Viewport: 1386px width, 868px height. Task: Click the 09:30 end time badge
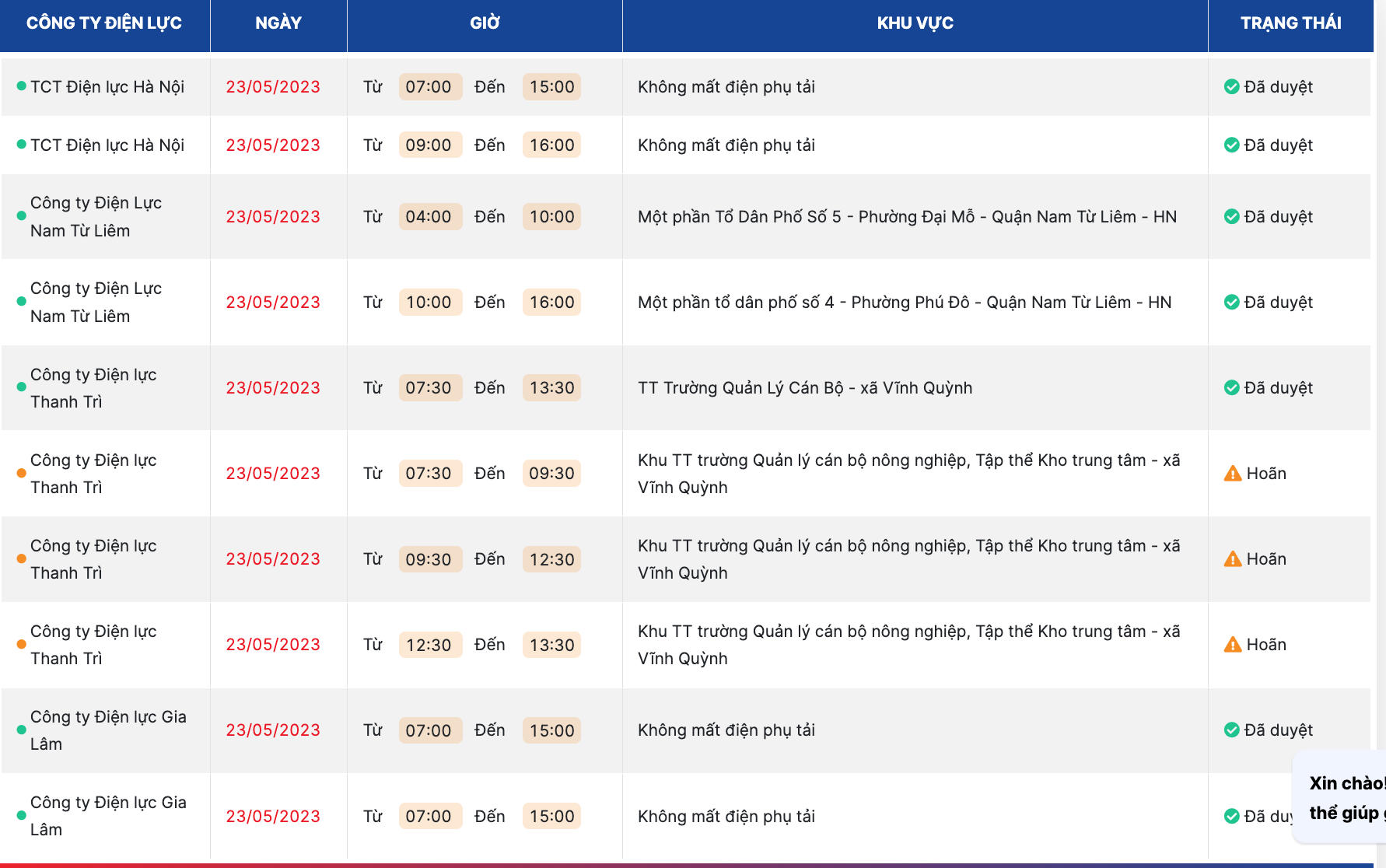click(551, 473)
